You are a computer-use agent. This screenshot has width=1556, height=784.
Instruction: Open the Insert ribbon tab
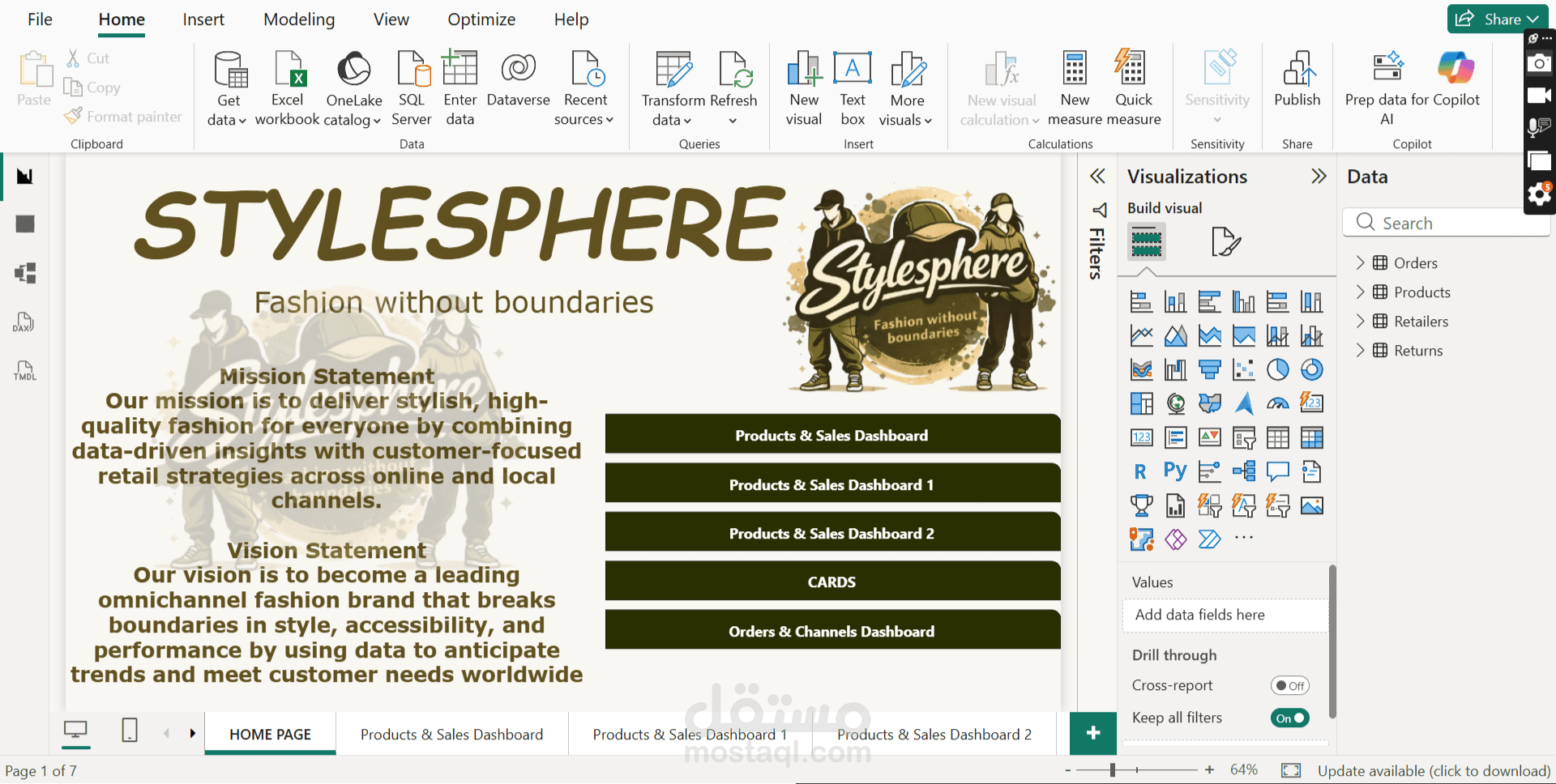point(203,19)
